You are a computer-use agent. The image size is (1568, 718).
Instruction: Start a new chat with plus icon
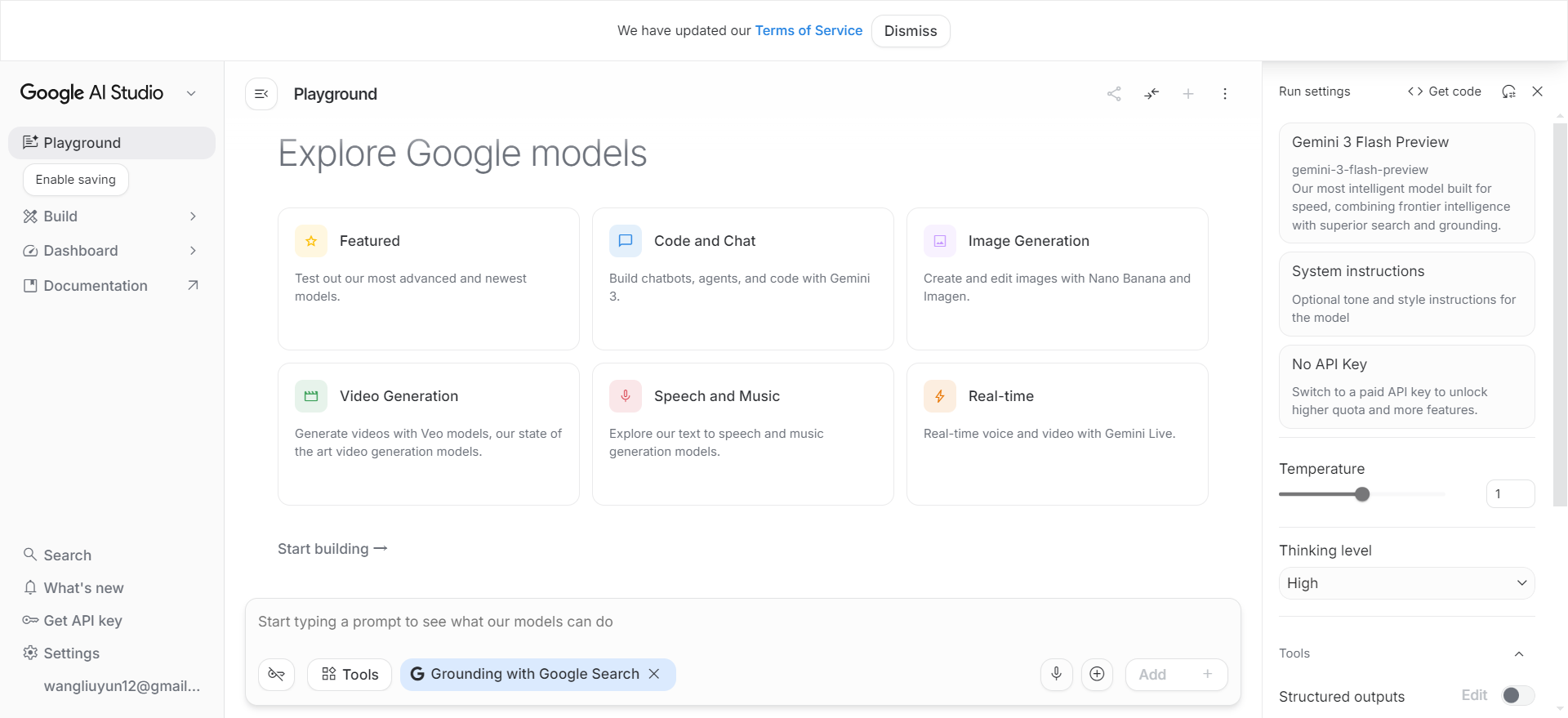[1188, 94]
